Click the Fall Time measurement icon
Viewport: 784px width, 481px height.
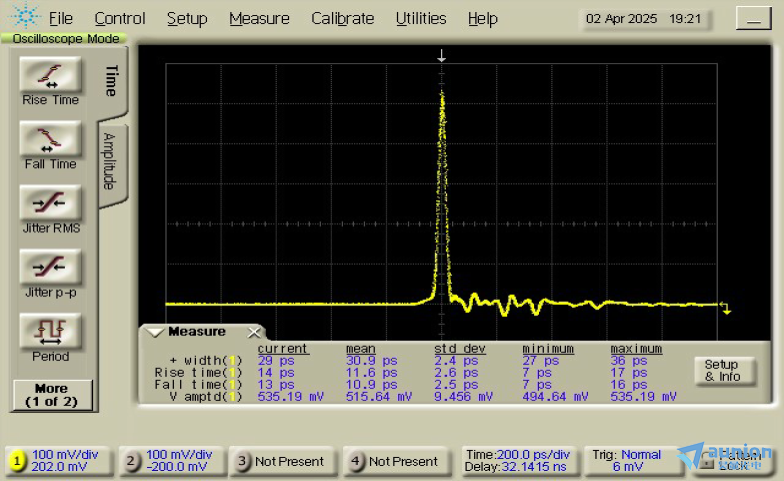click(x=51, y=139)
